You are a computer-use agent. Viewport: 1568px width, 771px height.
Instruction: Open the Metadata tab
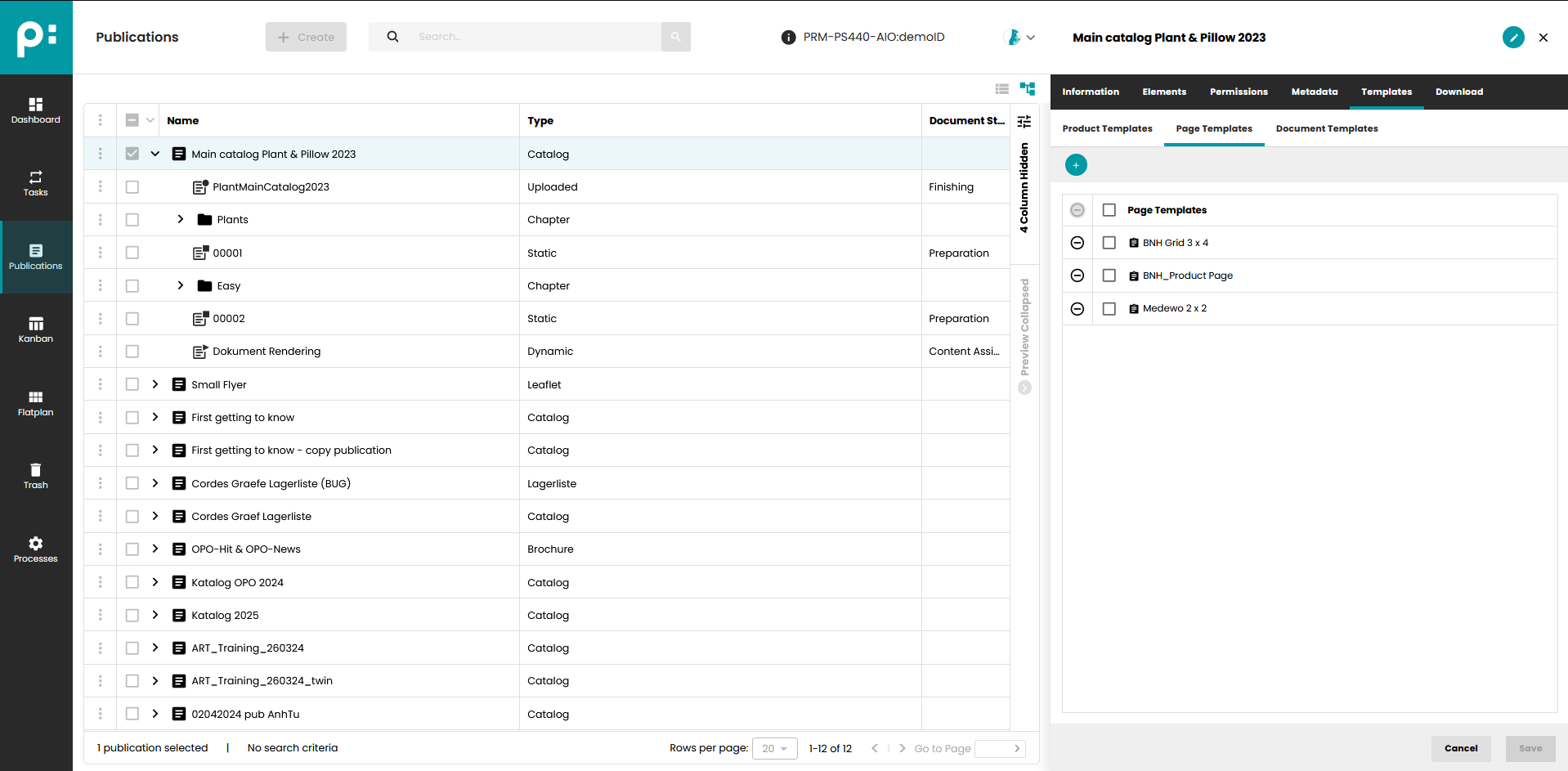pyautogui.click(x=1314, y=92)
